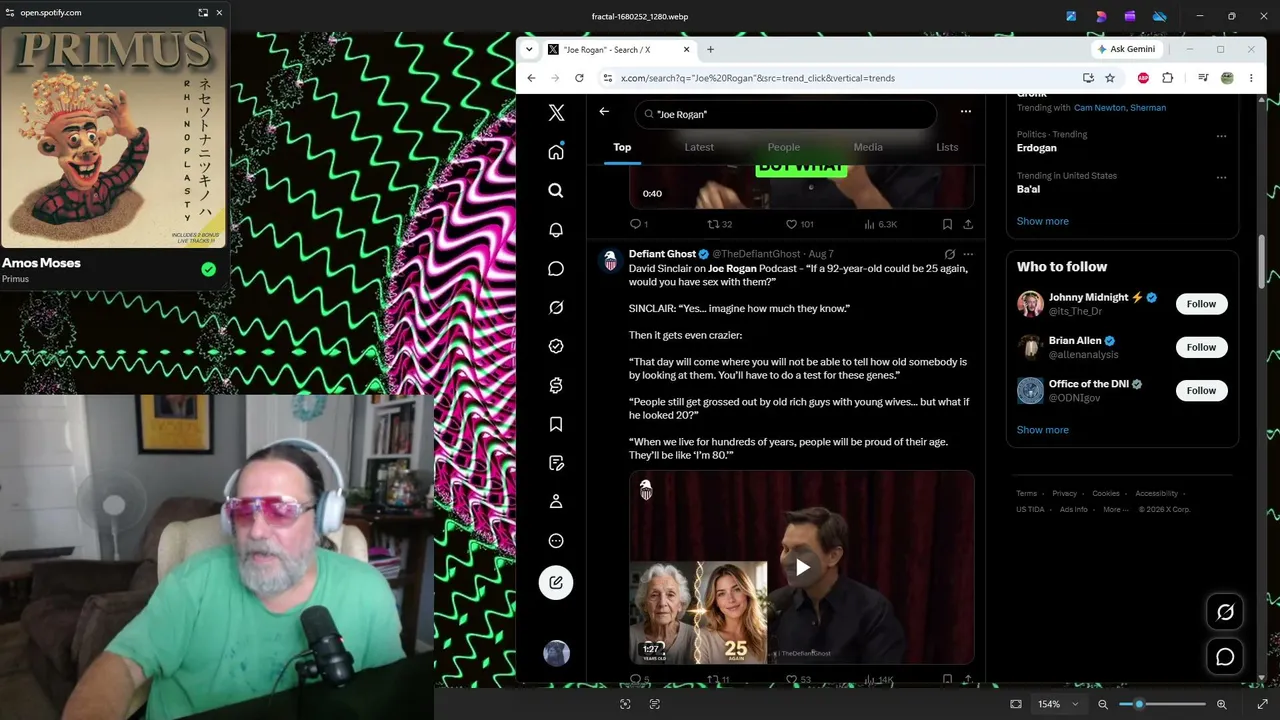Play the Defiant Ghost video
This screenshot has height=720, width=1280.
(802, 568)
